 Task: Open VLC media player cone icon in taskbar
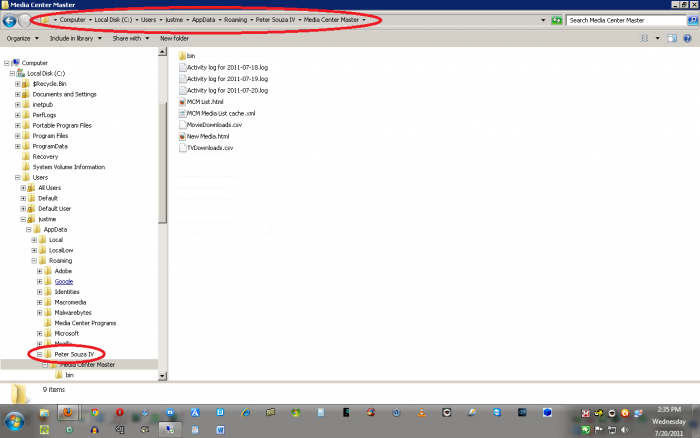[421, 413]
